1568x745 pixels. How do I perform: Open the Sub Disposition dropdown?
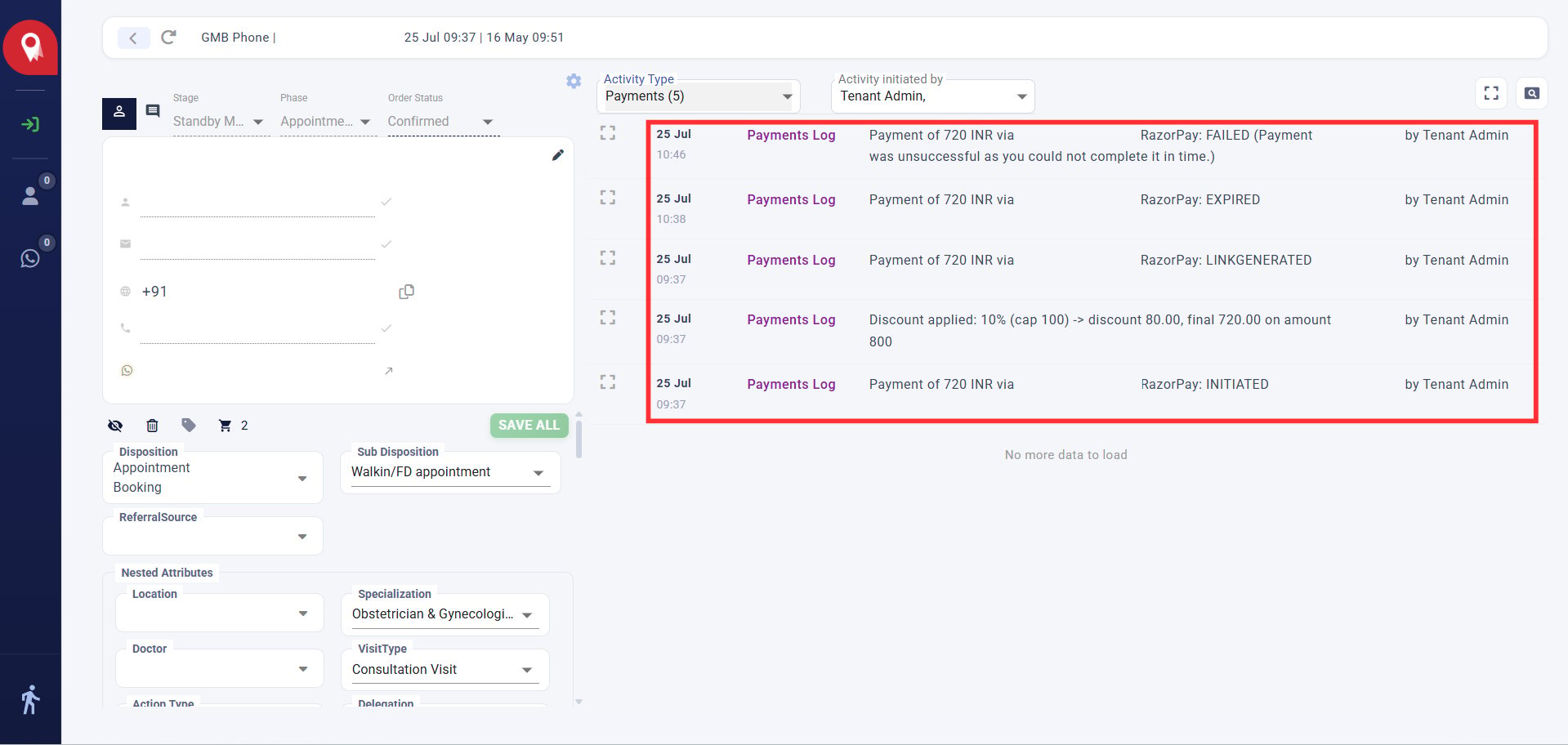tap(450, 472)
